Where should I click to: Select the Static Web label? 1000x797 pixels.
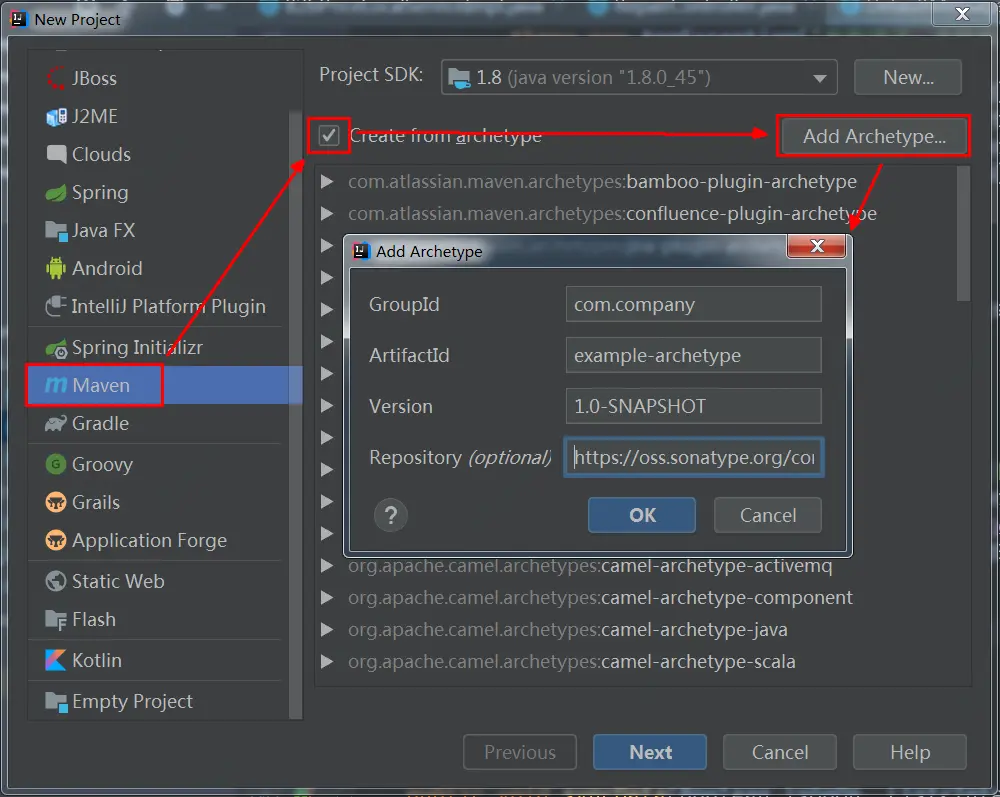[118, 581]
